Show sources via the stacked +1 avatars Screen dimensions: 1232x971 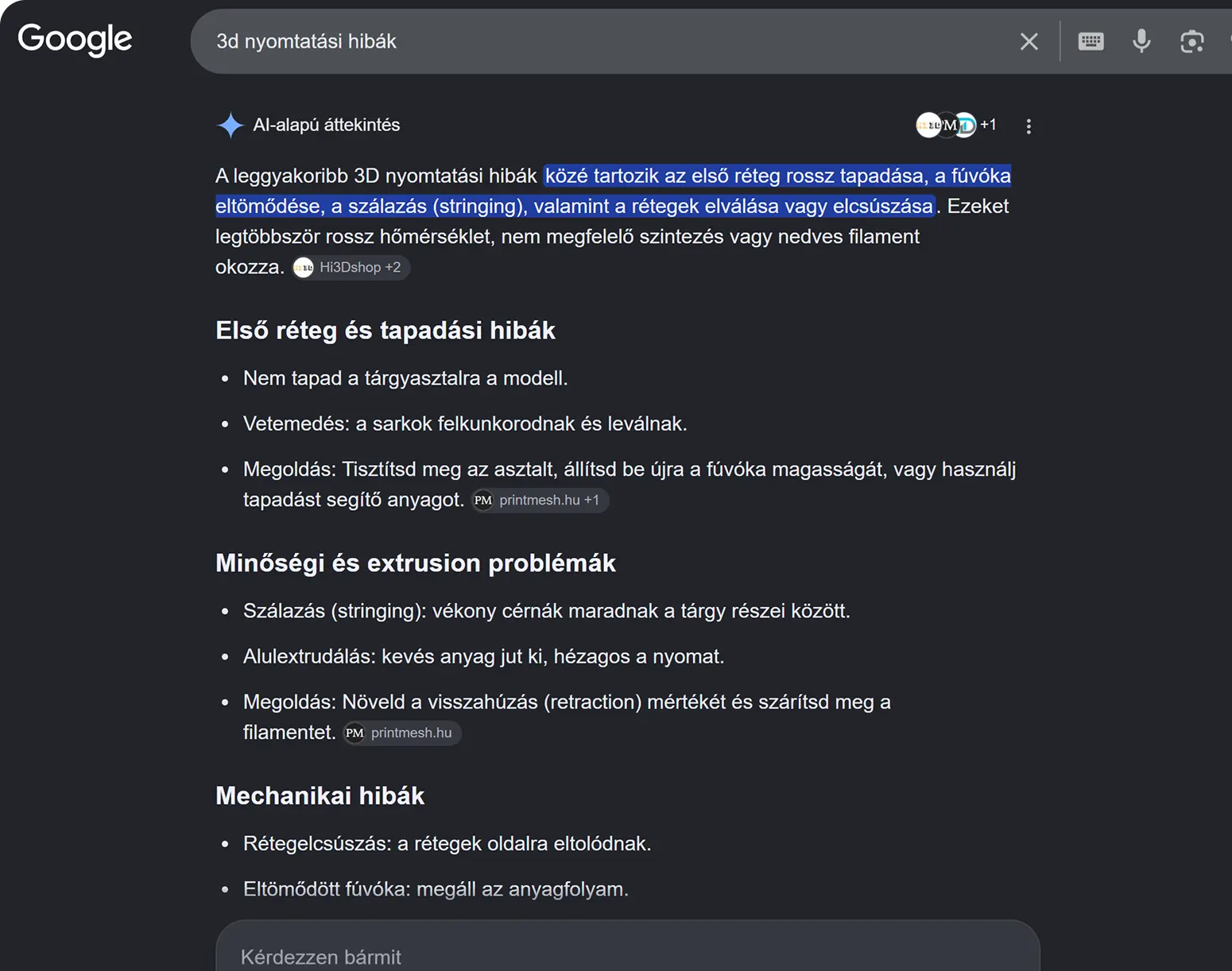pos(956,125)
